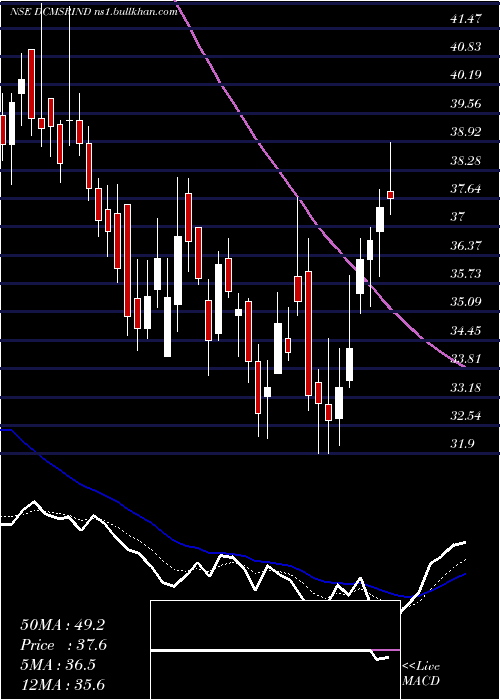The width and height of the screenshot is (500, 700).
Task: Click the 32.54 price axis label
Action: point(466,416)
